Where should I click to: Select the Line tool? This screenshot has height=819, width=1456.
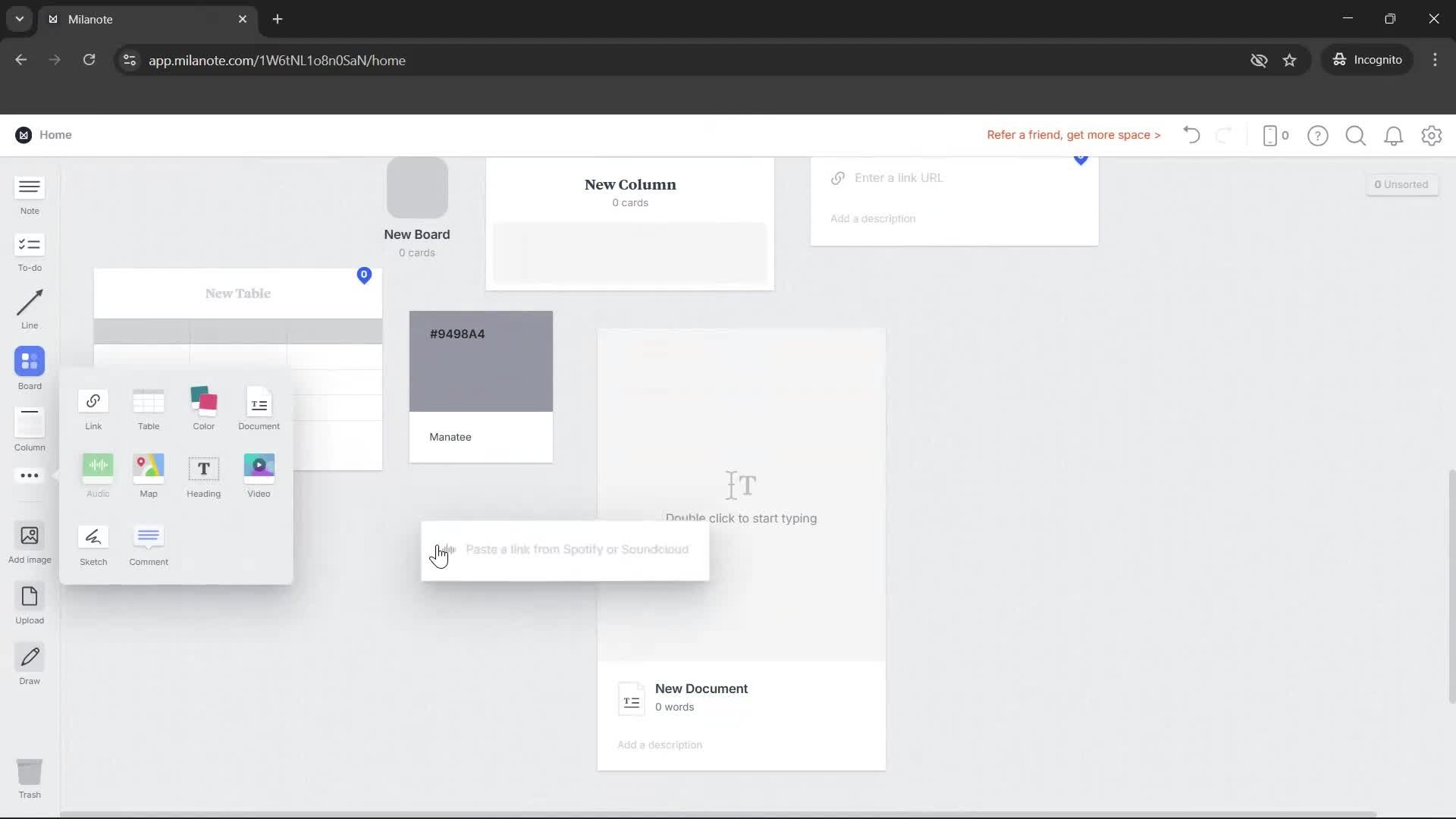(29, 308)
